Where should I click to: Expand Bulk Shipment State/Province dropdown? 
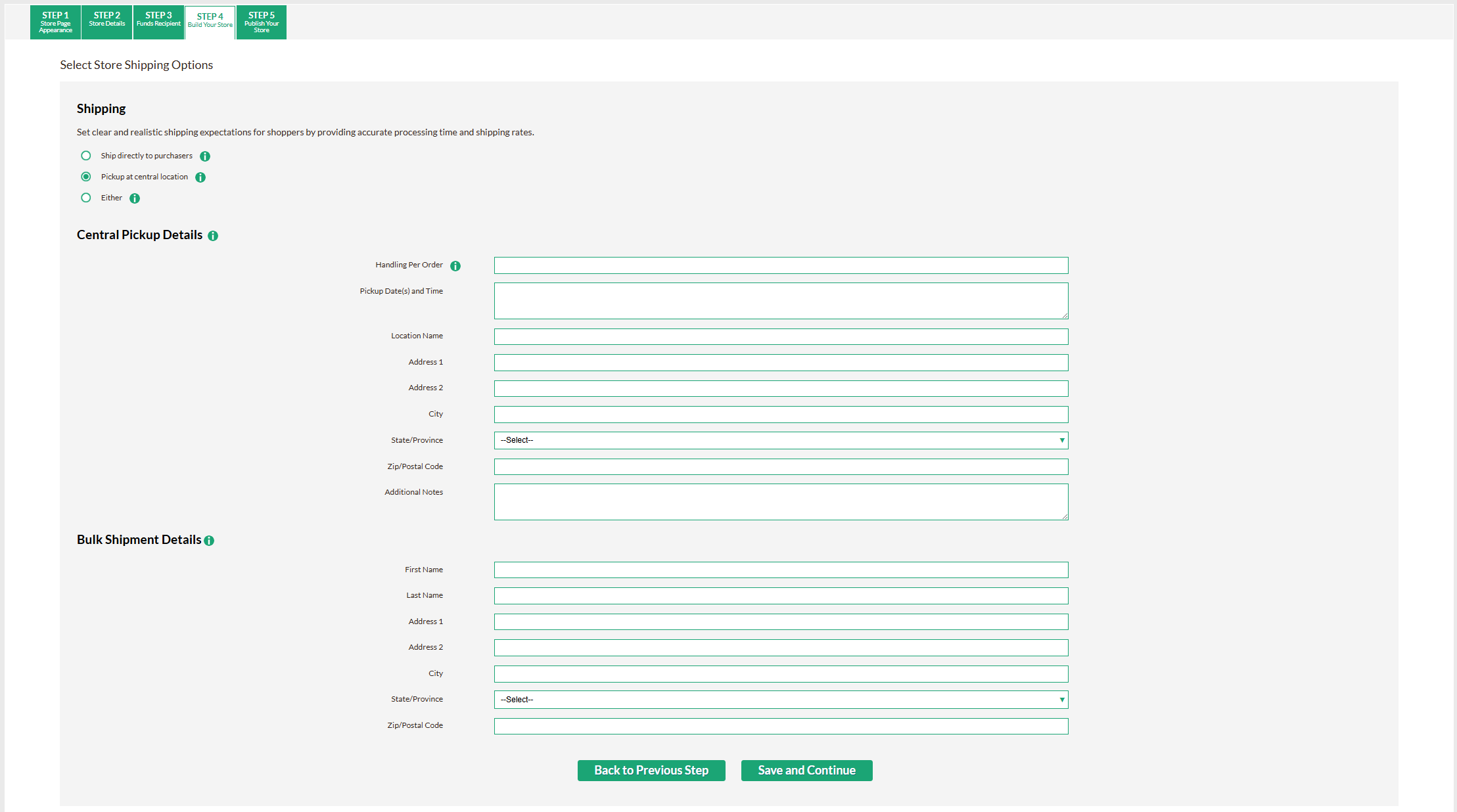click(781, 700)
